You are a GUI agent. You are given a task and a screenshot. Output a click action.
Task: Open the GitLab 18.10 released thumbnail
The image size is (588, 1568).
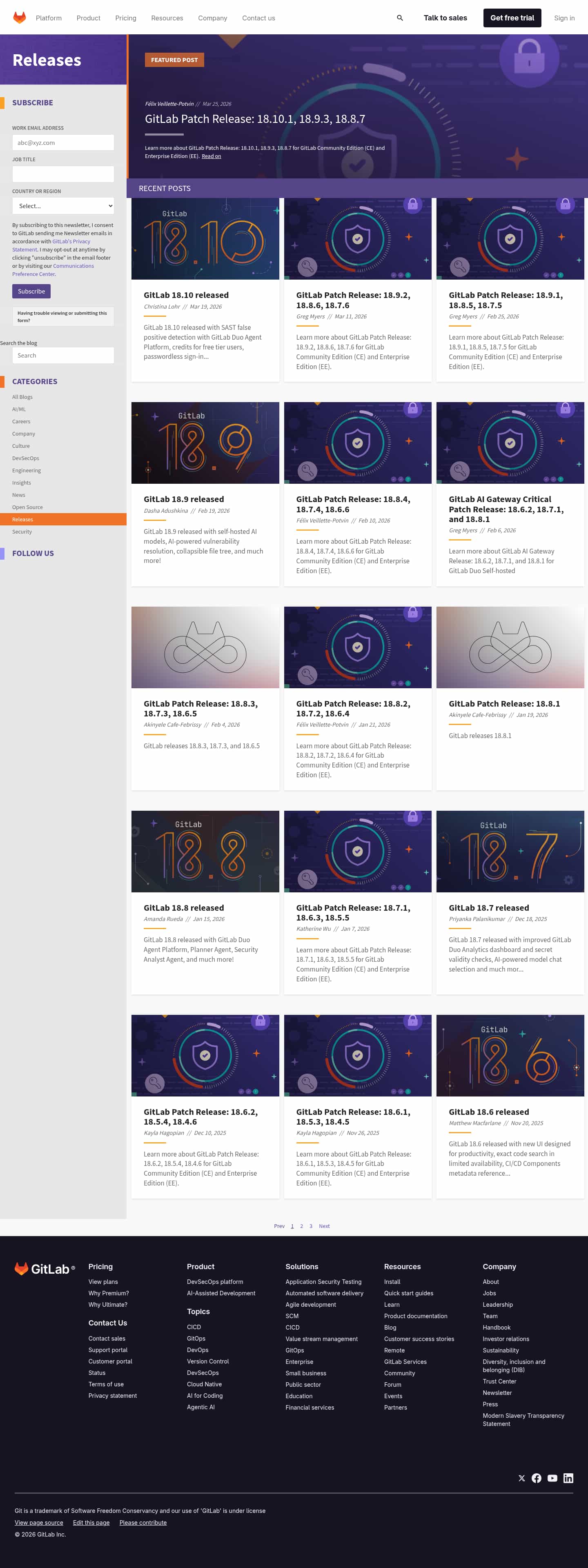(205, 238)
